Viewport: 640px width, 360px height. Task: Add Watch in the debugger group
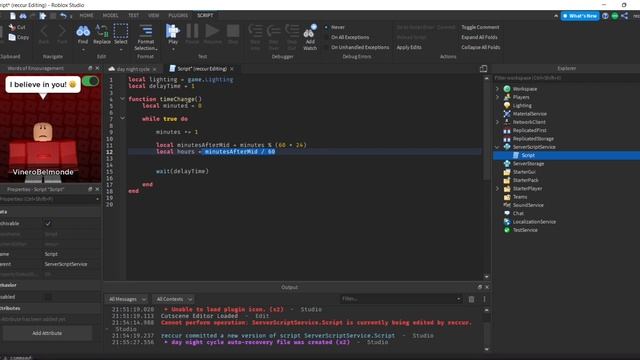point(310,37)
